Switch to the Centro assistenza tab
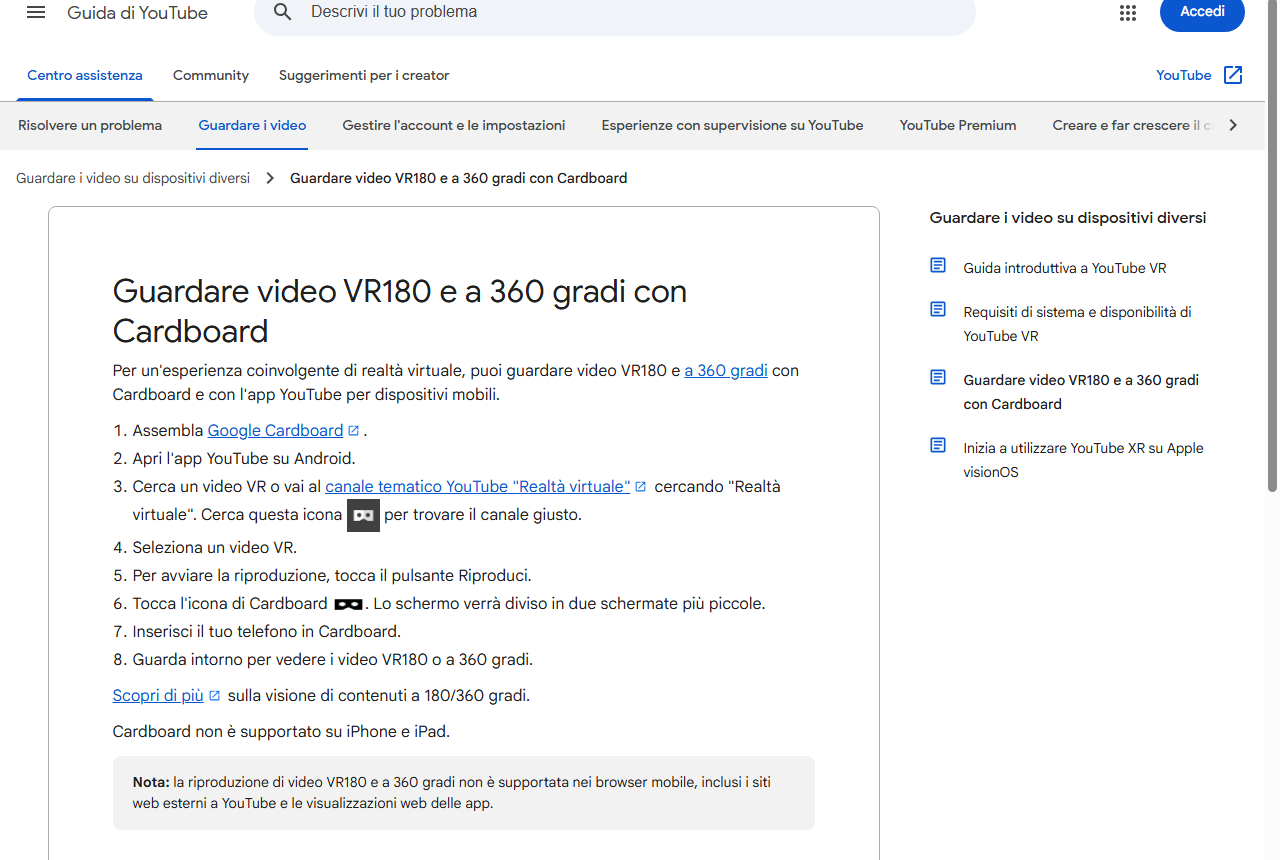 [x=85, y=75]
